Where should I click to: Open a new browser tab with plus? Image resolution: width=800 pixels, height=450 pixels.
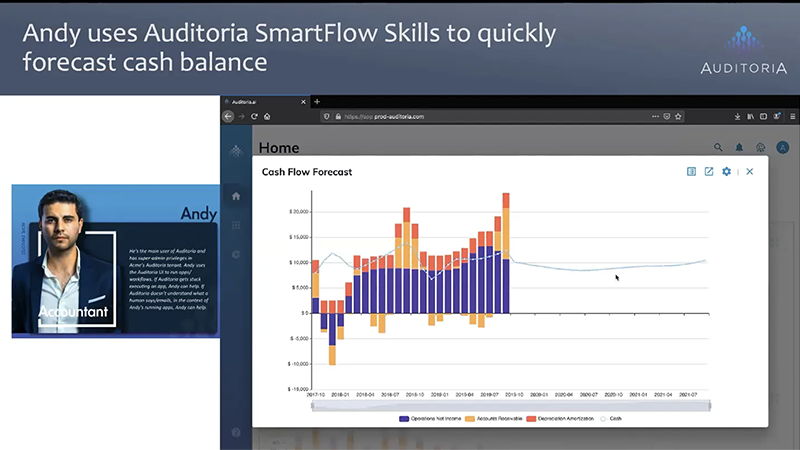[317, 102]
